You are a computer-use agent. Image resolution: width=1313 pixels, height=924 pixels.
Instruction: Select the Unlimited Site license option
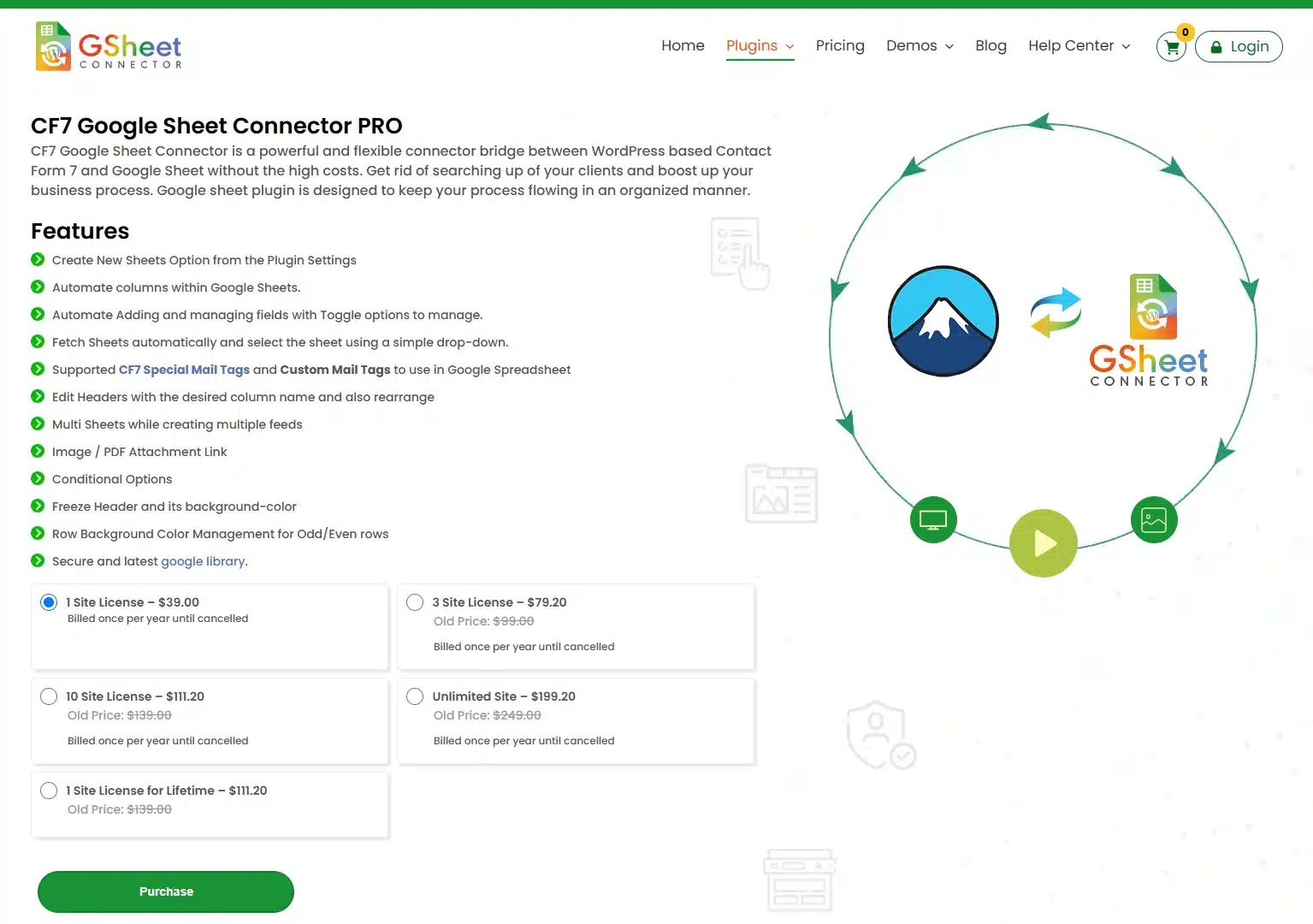(415, 696)
